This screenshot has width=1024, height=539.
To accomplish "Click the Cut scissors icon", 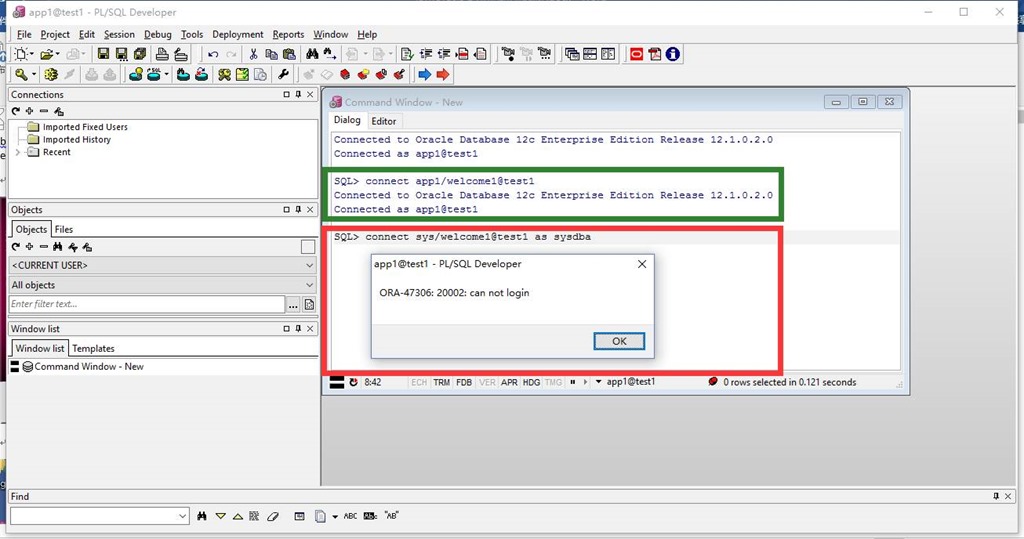I will (253, 54).
